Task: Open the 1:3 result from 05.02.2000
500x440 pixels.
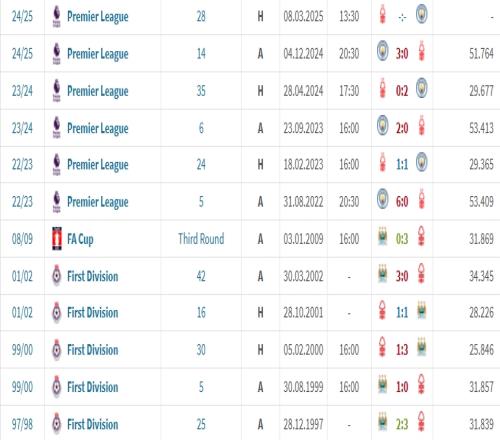Action: [402, 350]
